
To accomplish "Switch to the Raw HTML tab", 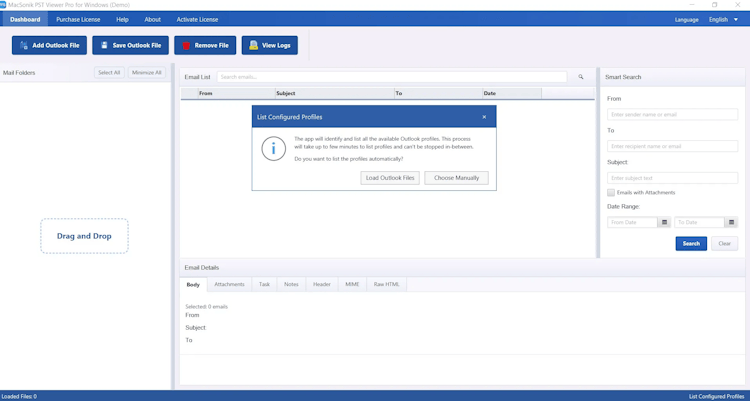I will tap(386, 284).
